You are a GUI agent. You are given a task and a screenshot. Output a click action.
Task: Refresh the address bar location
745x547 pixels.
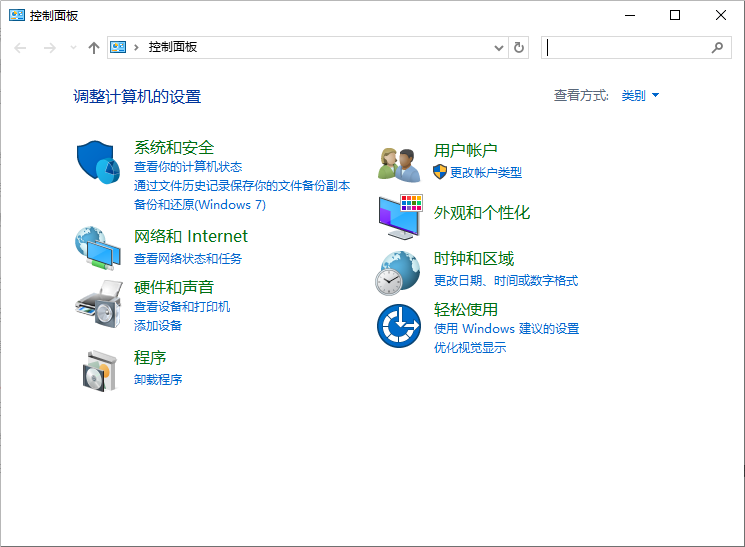coord(519,47)
